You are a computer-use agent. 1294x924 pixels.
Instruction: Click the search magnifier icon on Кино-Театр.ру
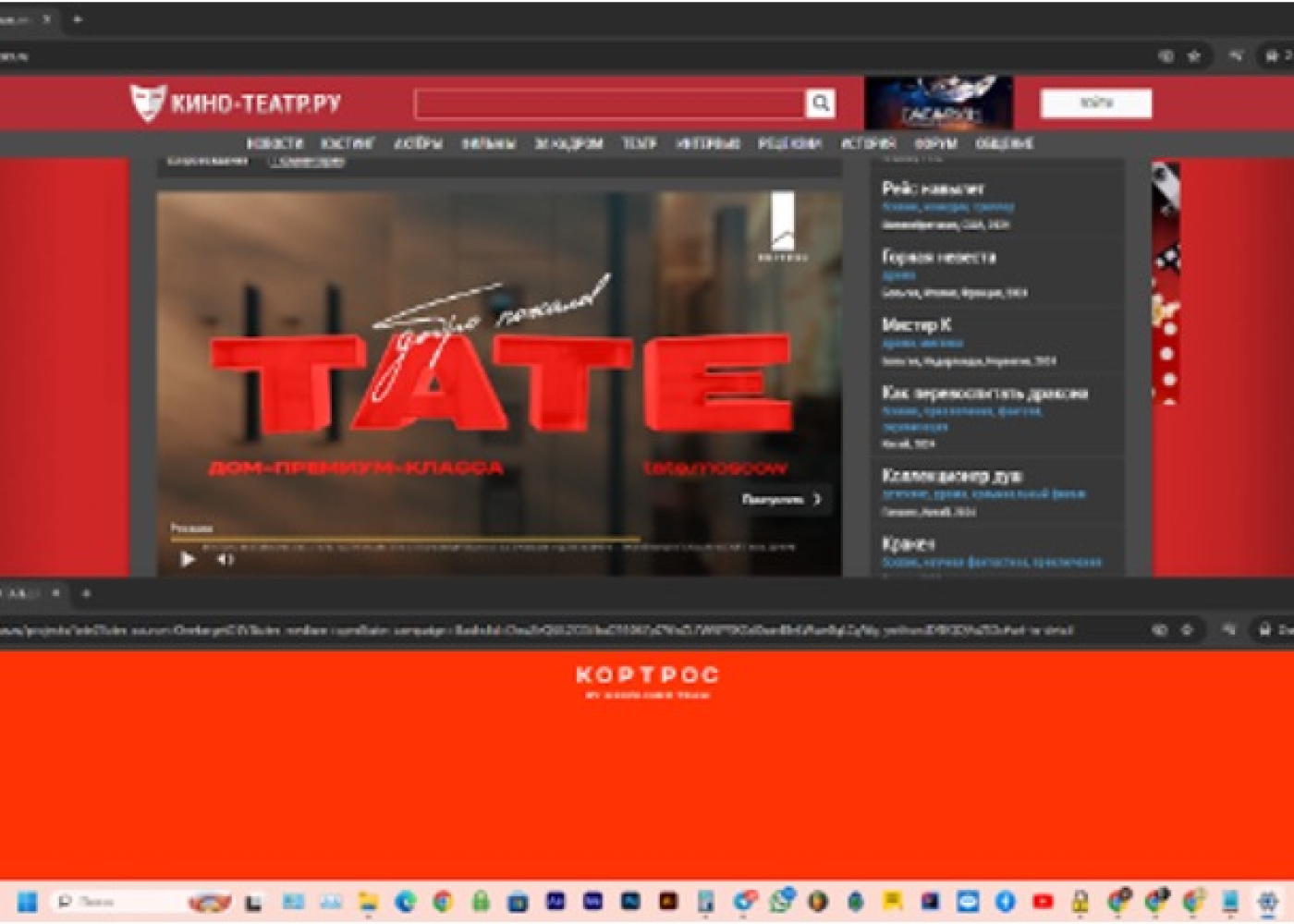820,103
